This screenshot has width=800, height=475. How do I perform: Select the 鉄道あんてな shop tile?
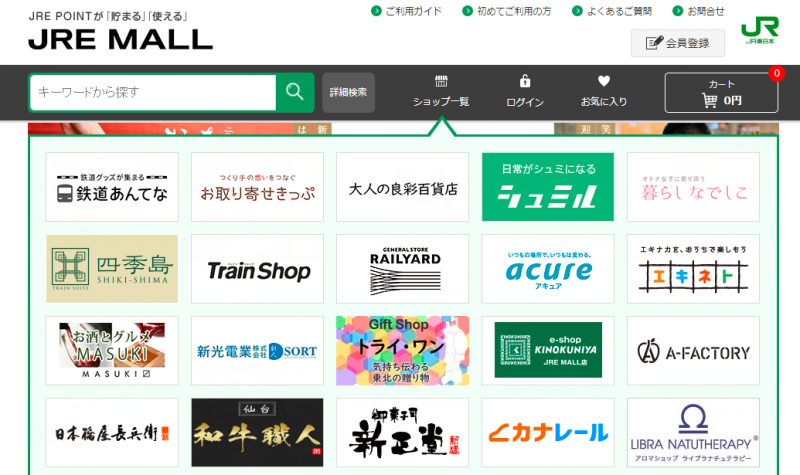(112, 187)
